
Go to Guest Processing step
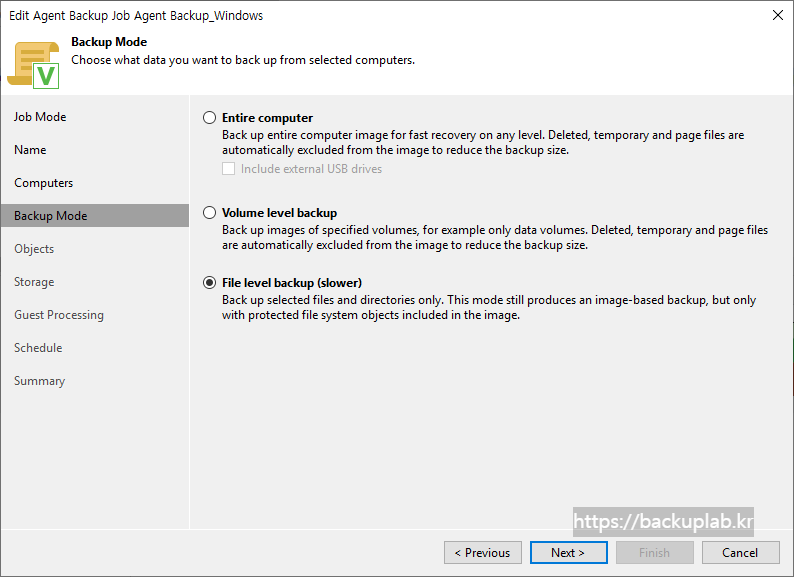(59, 315)
